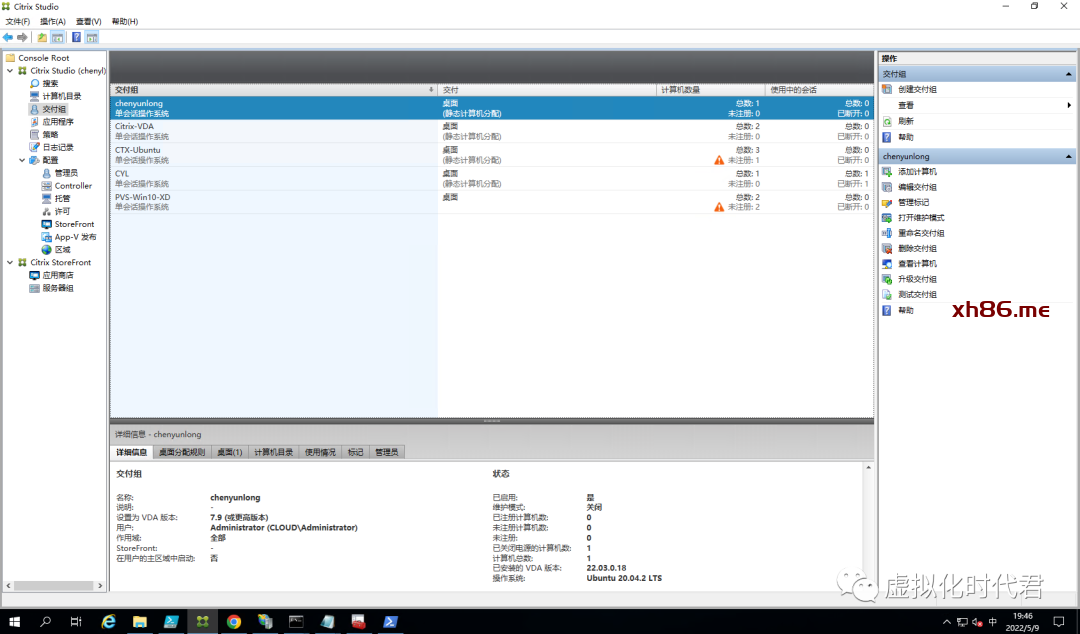Click the 创建交付组 action

(917, 90)
